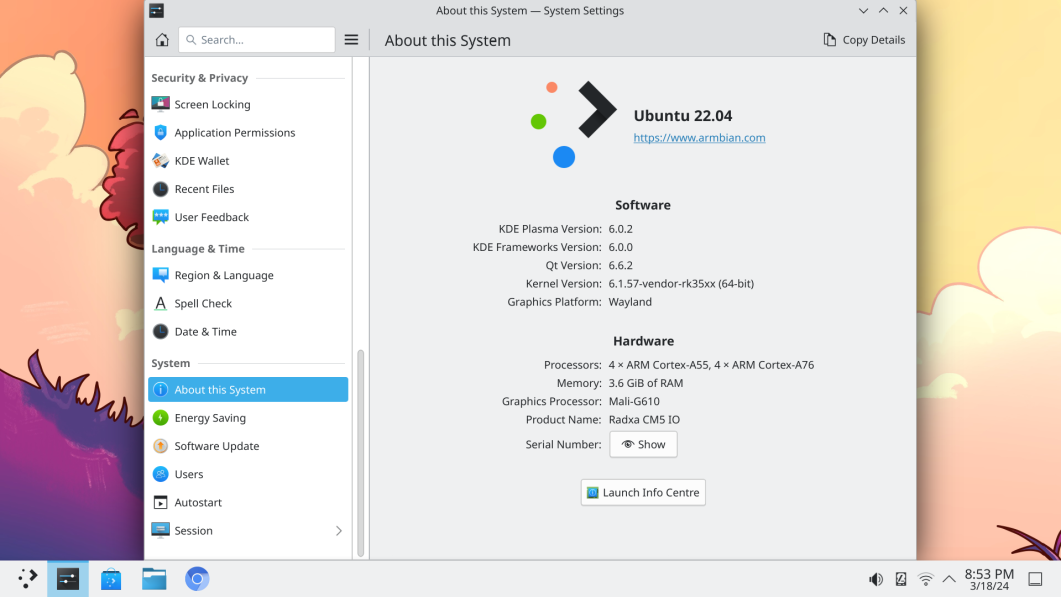Screen dimensions: 1061x597
Task: Open Discover software store from taskbar
Action: pos(111,579)
